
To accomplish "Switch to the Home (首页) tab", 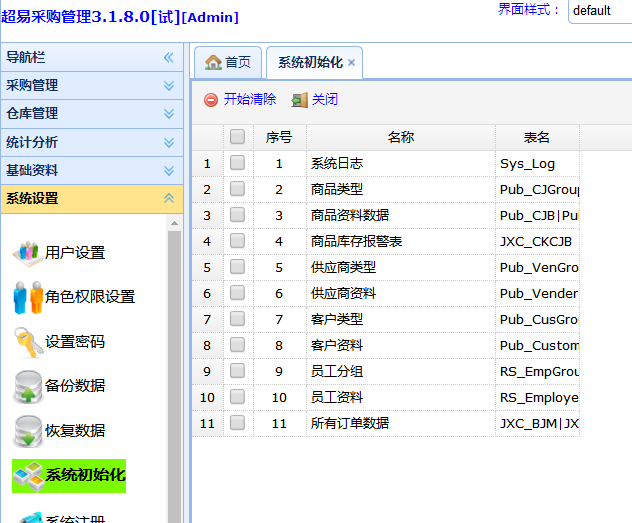I will [228, 62].
